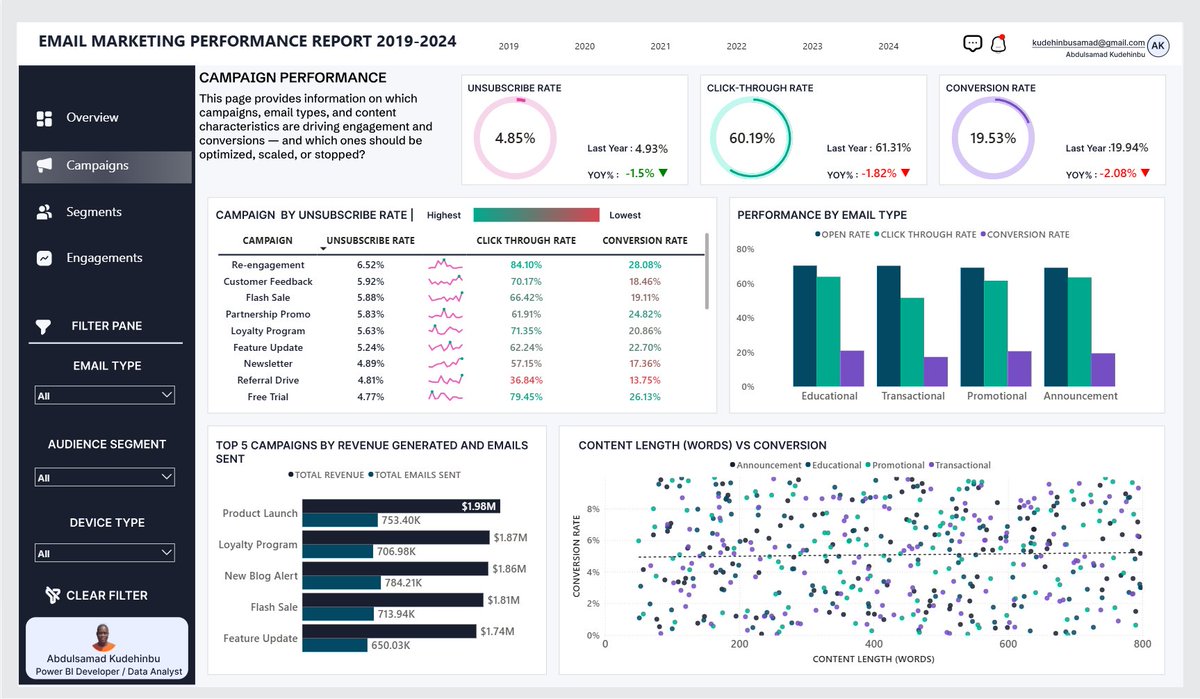
Task: Select the 2022 year filter
Action: (x=737, y=47)
